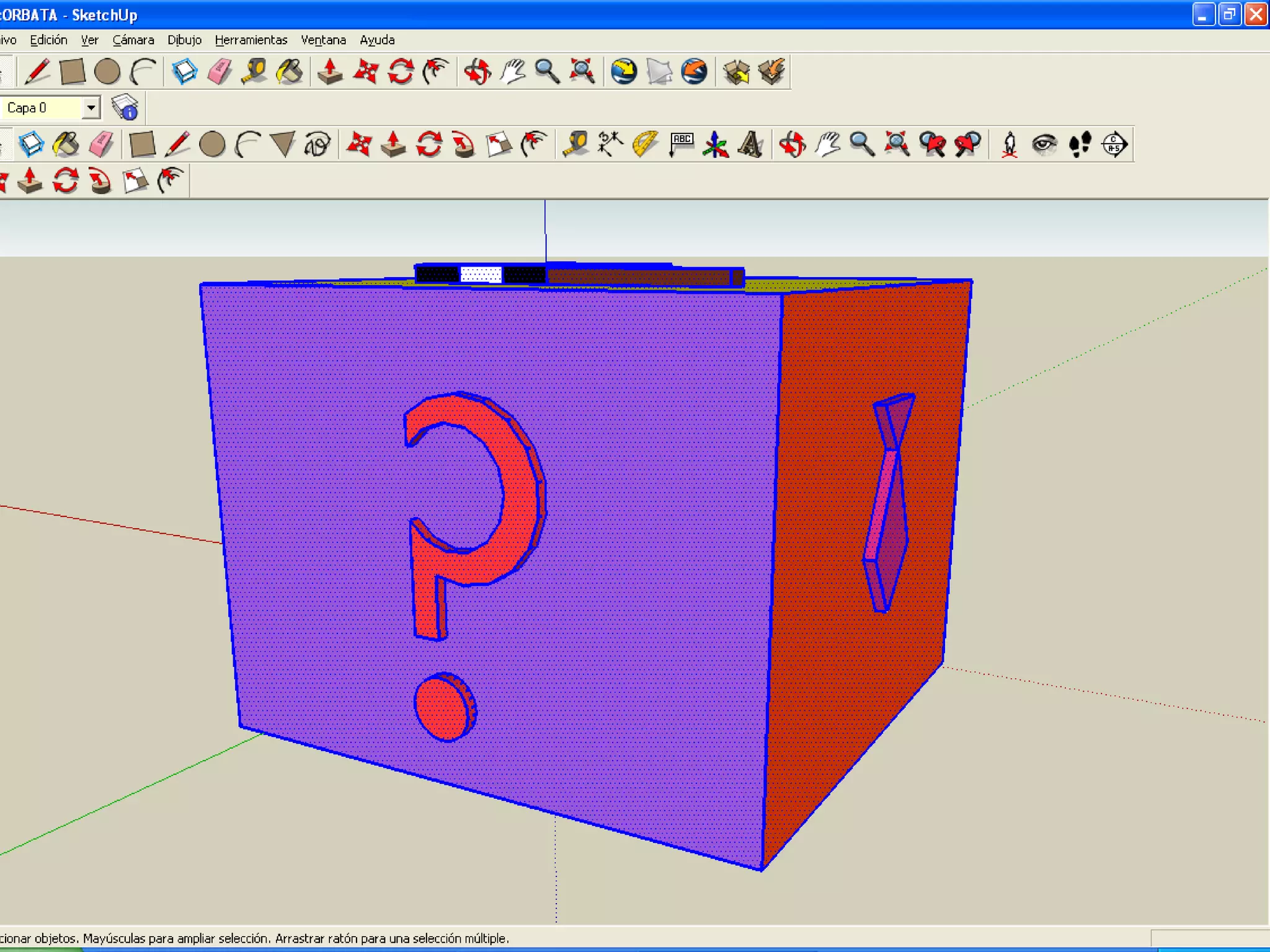The width and height of the screenshot is (1270, 952).
Task: Open the Herramientas menu
Action: 251,40
